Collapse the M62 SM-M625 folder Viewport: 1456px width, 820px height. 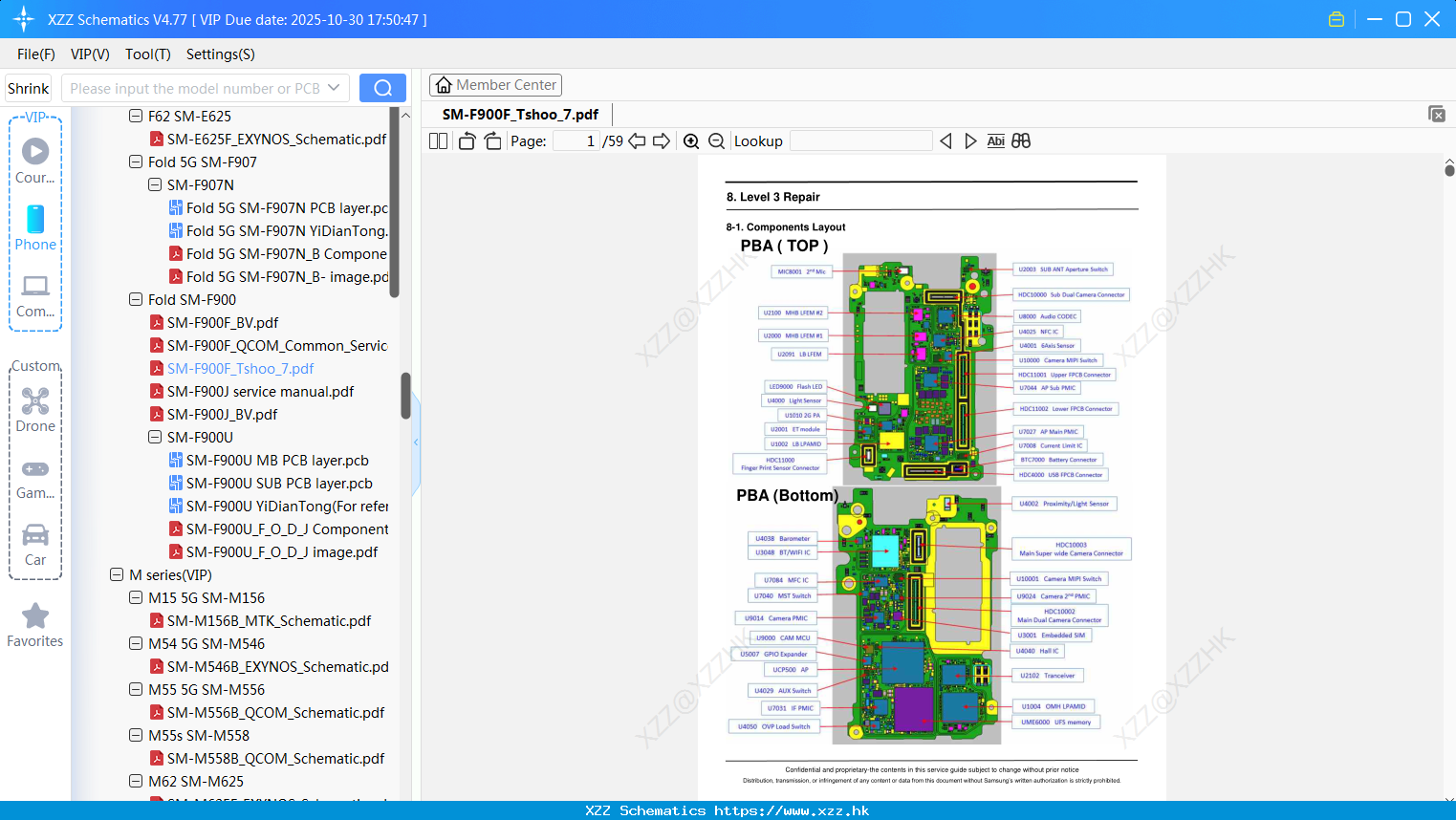click(136, 781)
